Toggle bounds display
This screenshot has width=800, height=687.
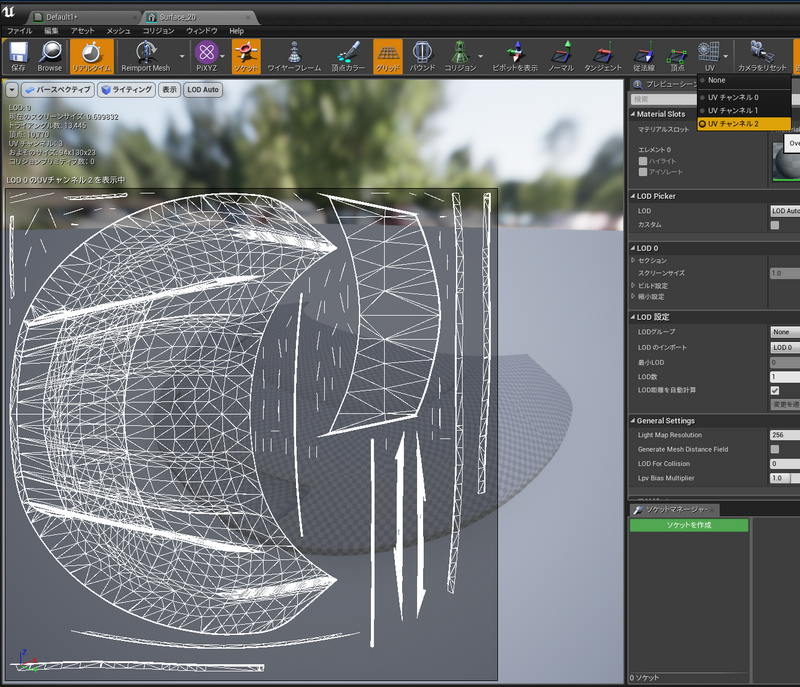[422, 57]
